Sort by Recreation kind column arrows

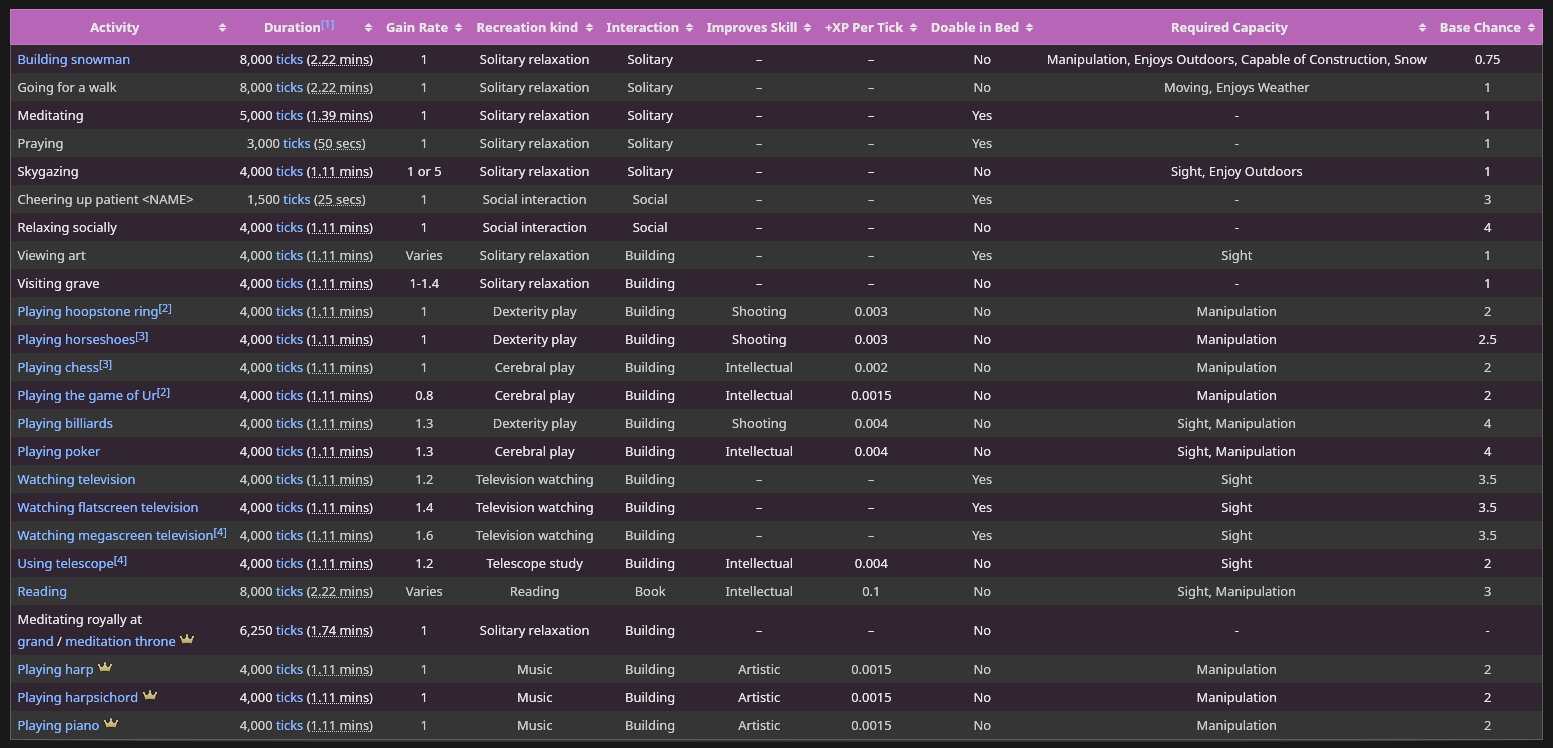point(589,28)
